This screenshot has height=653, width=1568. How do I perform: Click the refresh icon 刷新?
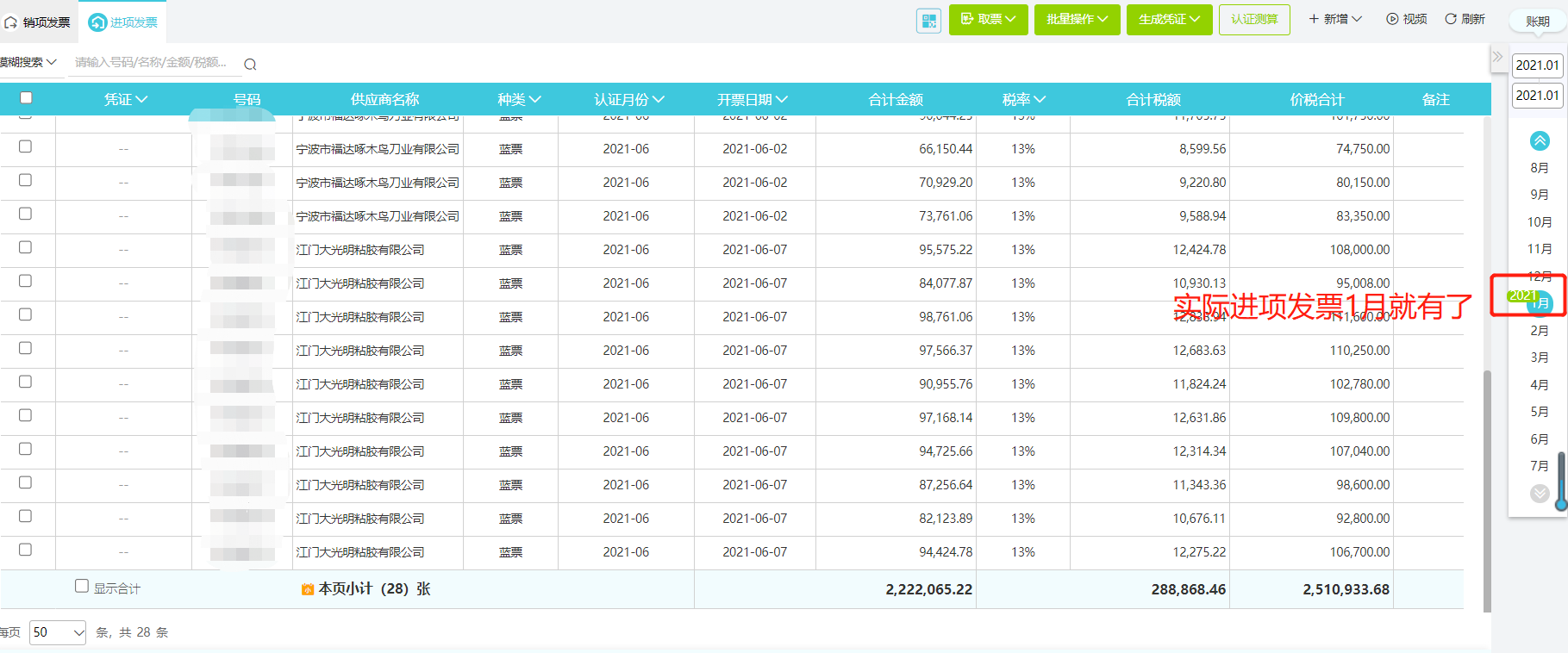pyautogui.click(x=1451, y=19)
